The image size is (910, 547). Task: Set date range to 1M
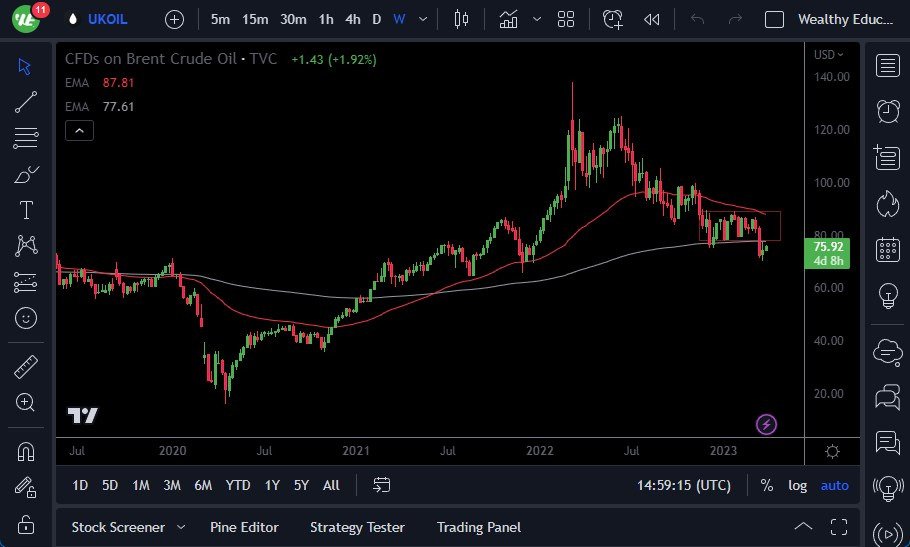pos(141,485)
